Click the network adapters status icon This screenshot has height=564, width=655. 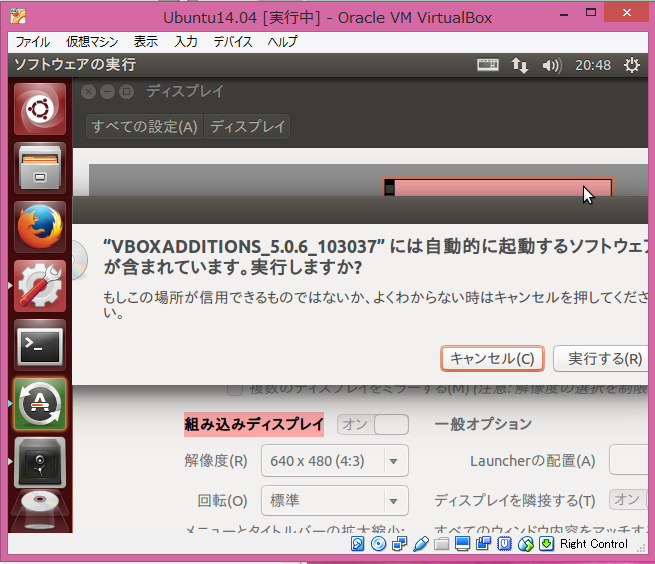tap(399, 544)
